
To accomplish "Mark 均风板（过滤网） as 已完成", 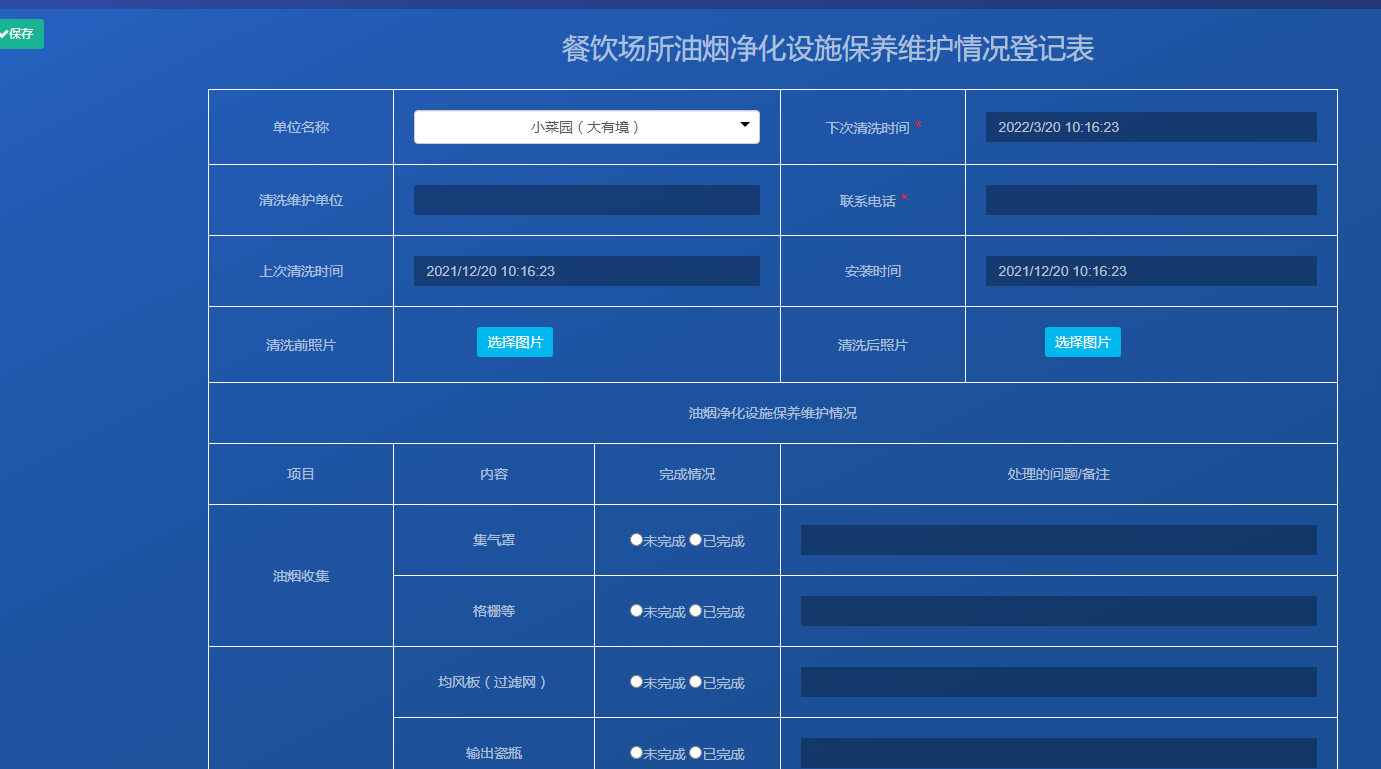I will [x=695, y=682].
